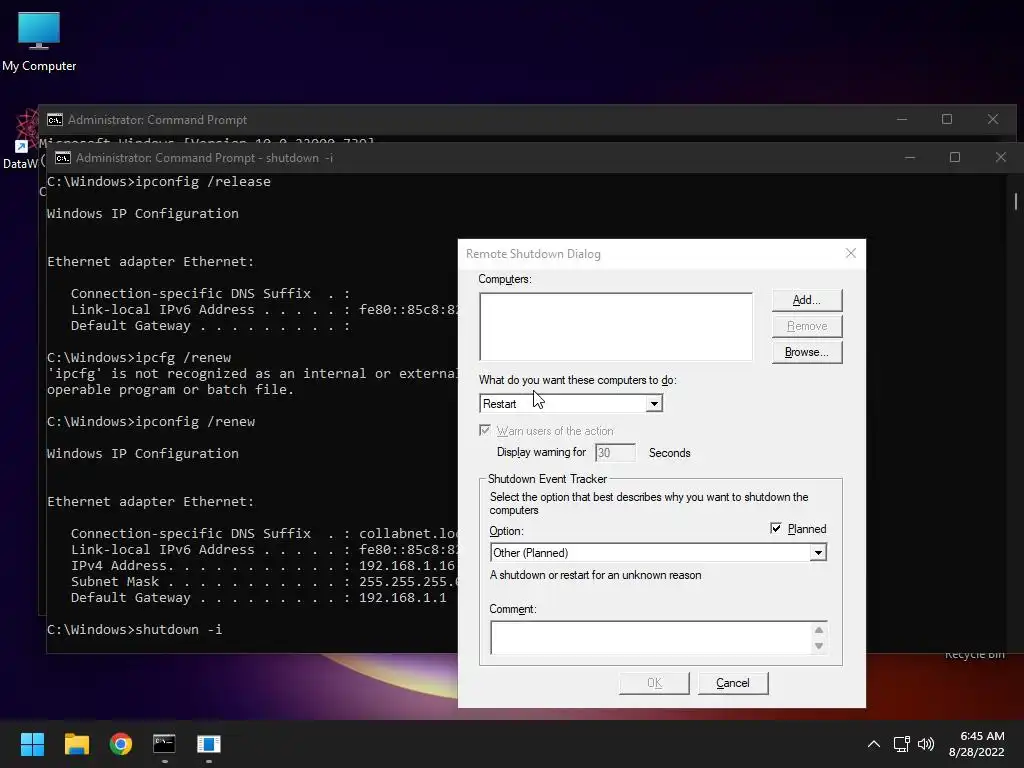Click the Browse... button

pos(807,352)
